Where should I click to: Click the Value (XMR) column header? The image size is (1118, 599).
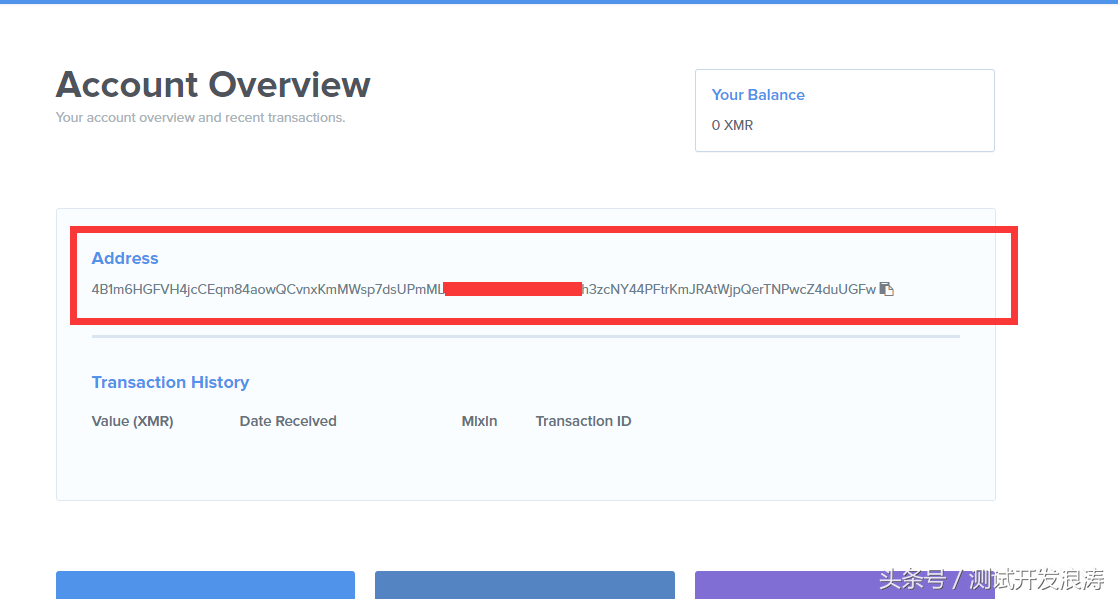[133, 421]
